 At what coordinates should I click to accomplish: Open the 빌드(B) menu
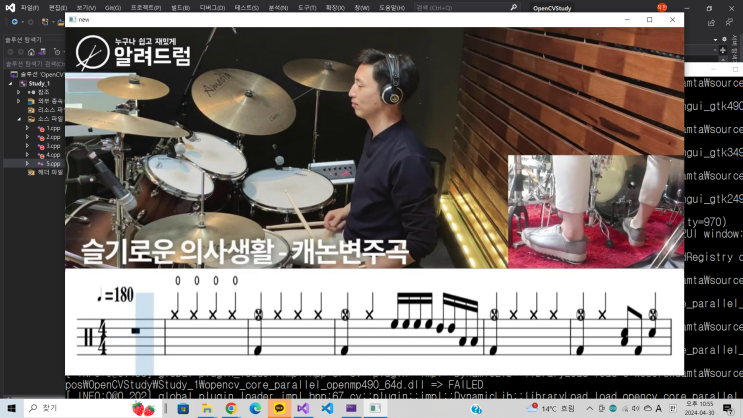click(180, 8)
